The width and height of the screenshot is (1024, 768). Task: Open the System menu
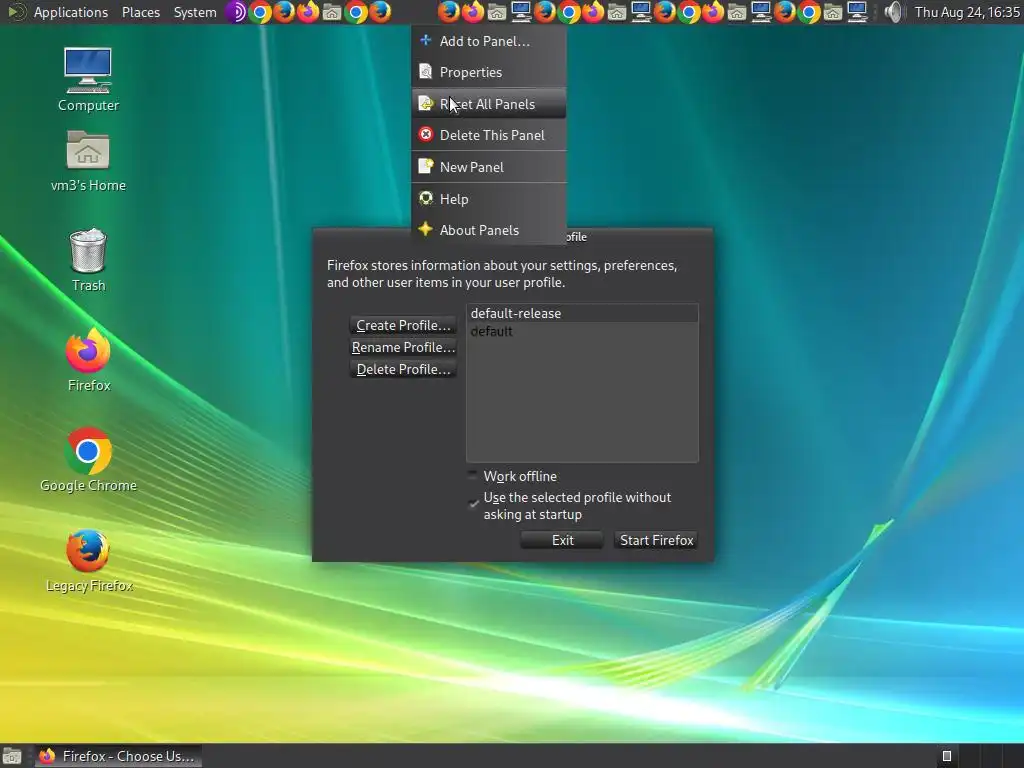(x=195, y=12)
